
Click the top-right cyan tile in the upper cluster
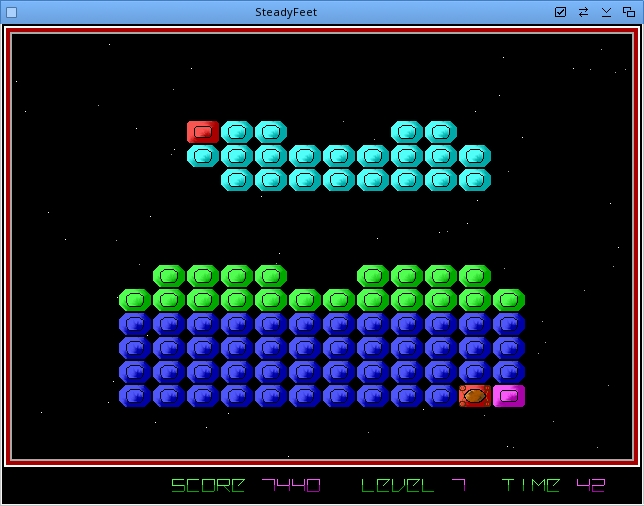[441, 132]
